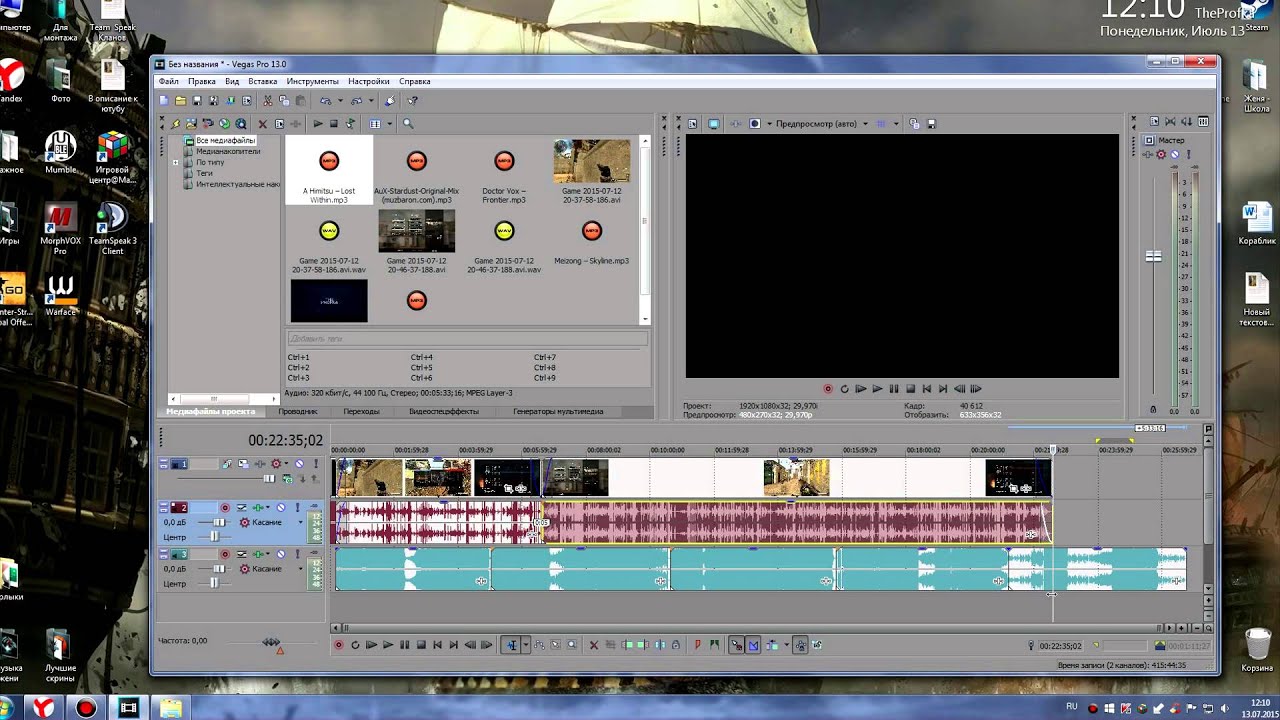Viewport: 1280px width, 720px height.
Task: Open automation mode dropdown on track 2
Action: pyautogui.click(x=300, y=522)
